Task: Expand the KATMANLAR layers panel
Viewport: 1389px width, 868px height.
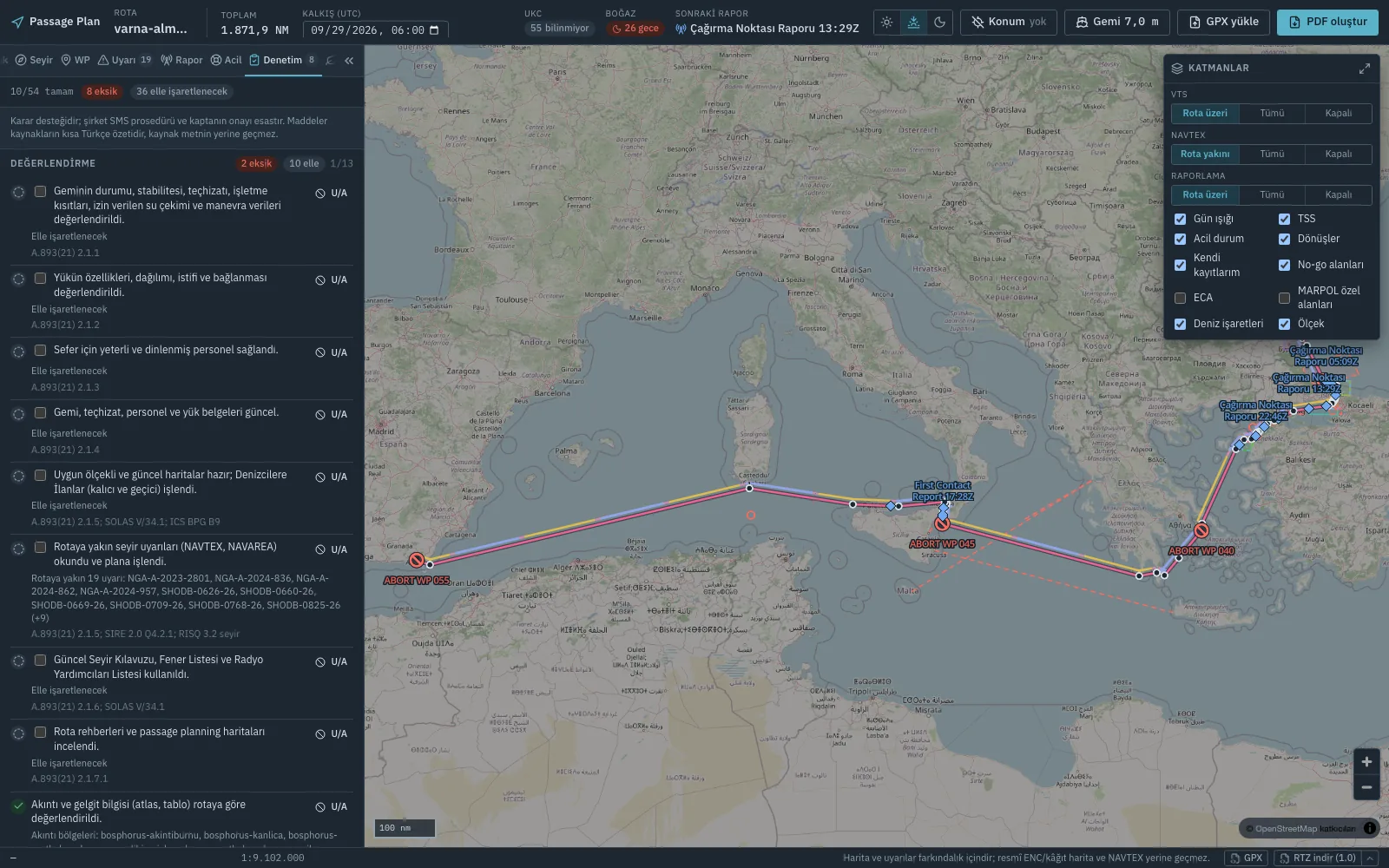Action: point(1364,68)
